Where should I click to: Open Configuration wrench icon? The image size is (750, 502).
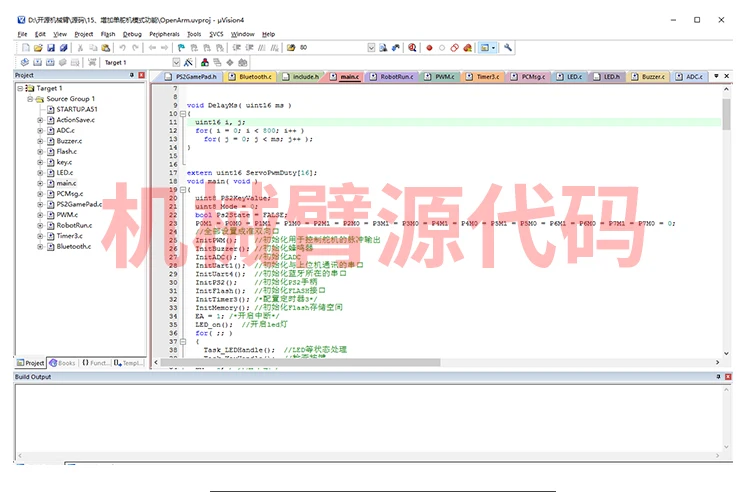tap(508, 48)
